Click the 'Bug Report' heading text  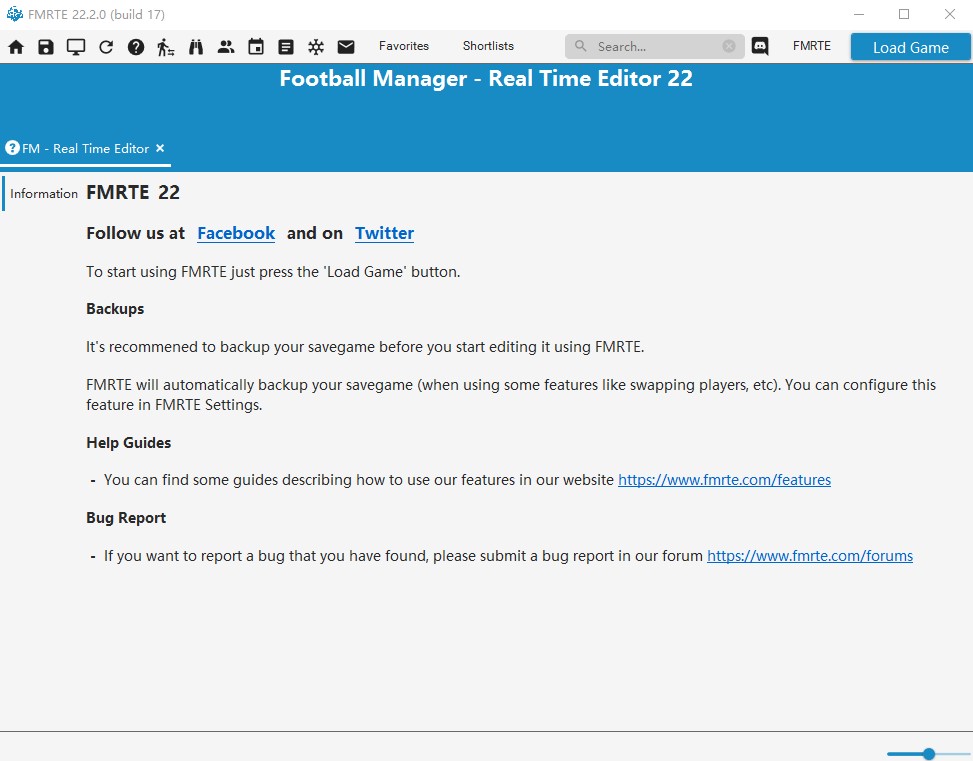click(126, 518)
